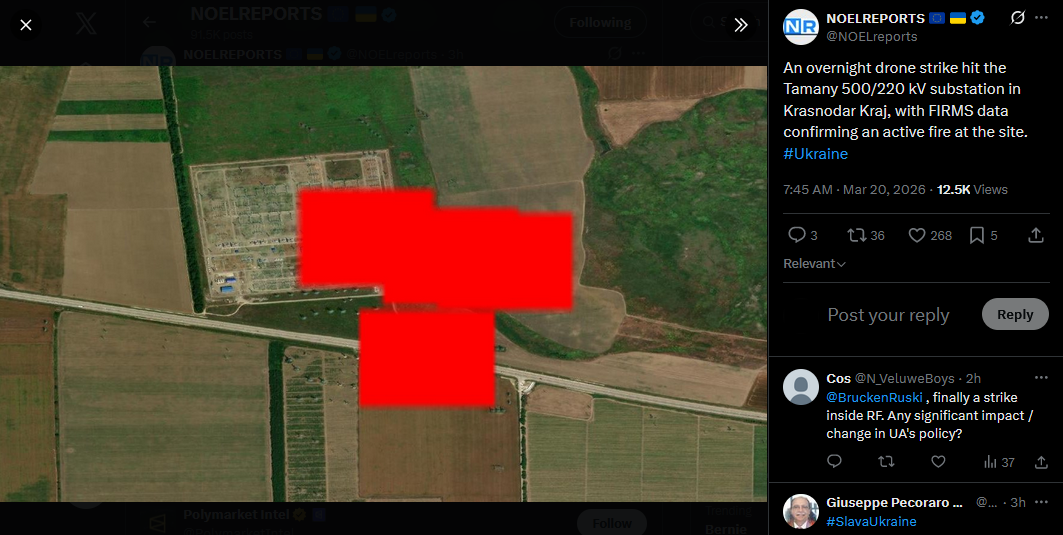
Task: Like the NOELREPORTS post
Action: [930, 235]
